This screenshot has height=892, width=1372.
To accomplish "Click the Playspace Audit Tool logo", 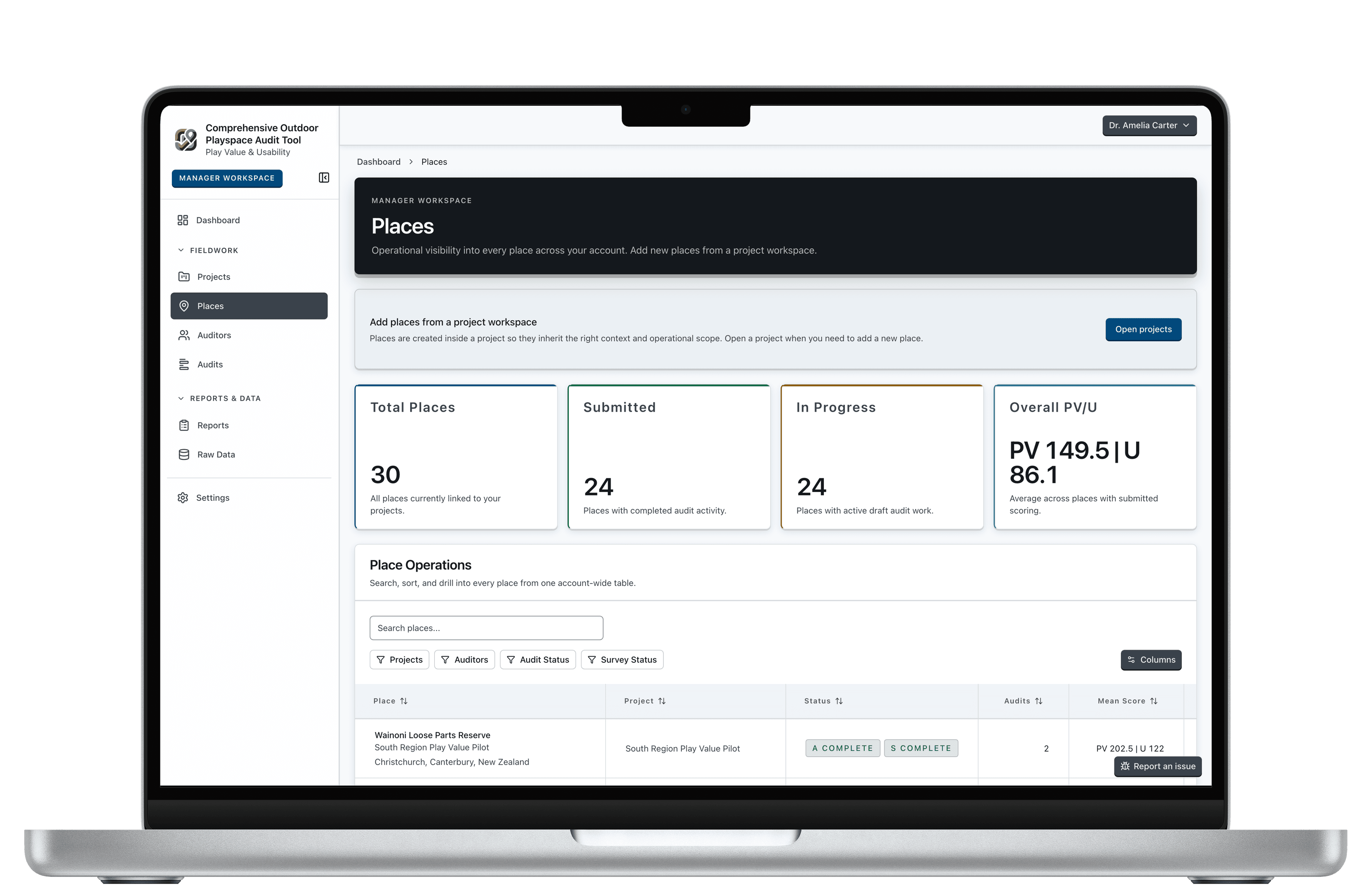I will (x=186, y=139).
